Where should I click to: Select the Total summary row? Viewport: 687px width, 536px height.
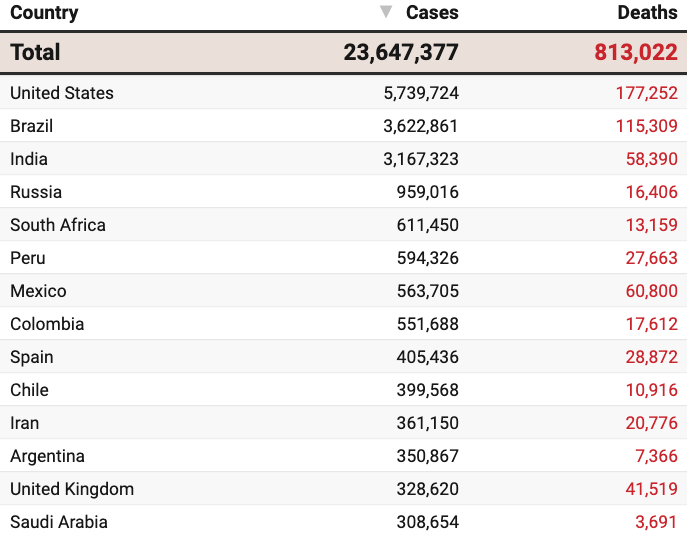coord(344,52)
